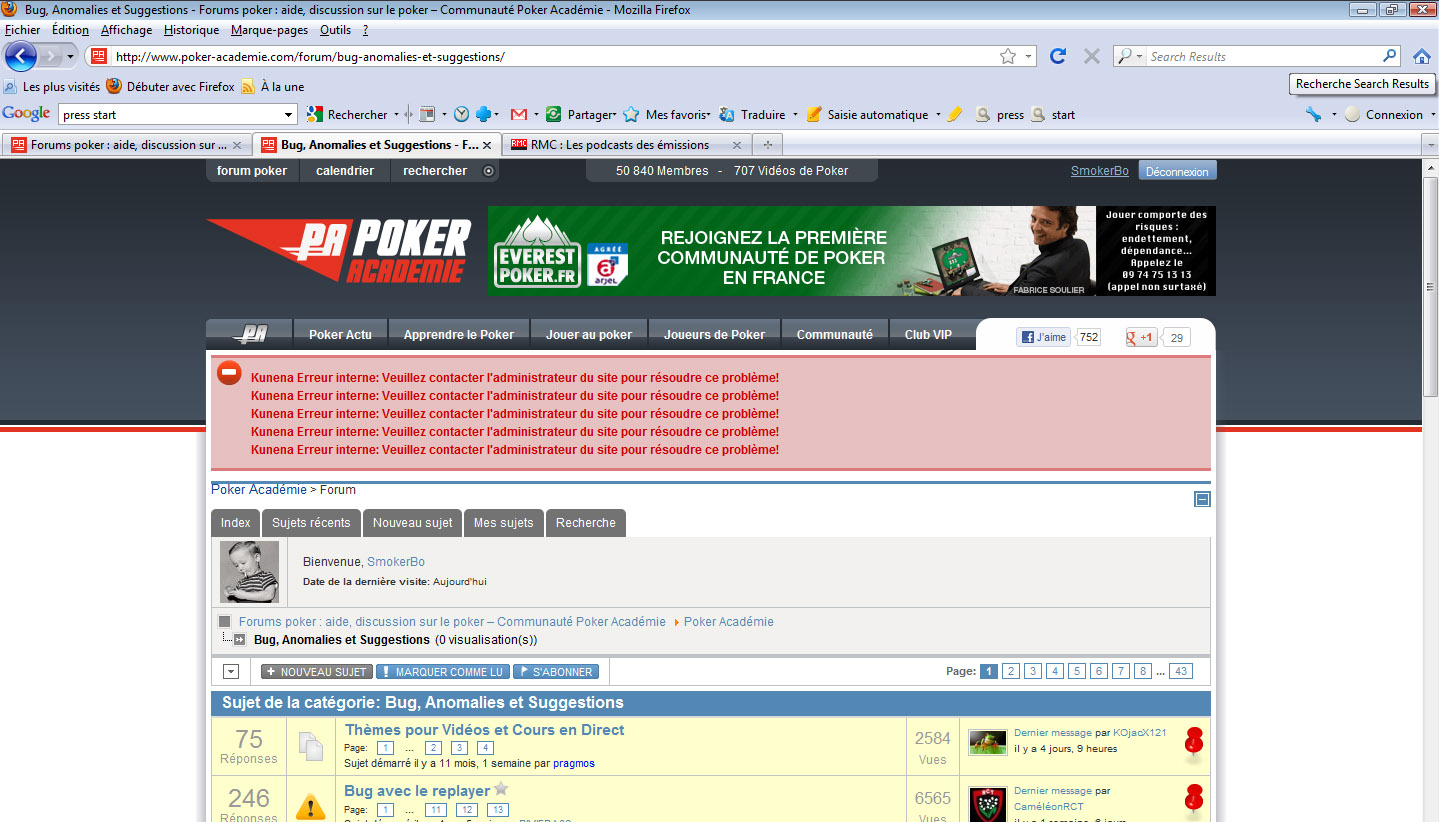Image resolution: width=1439 pixels, height=822 pixels.
Task: Click the NOUVEAU SUJET button
Action: click(x=316, y=672)
